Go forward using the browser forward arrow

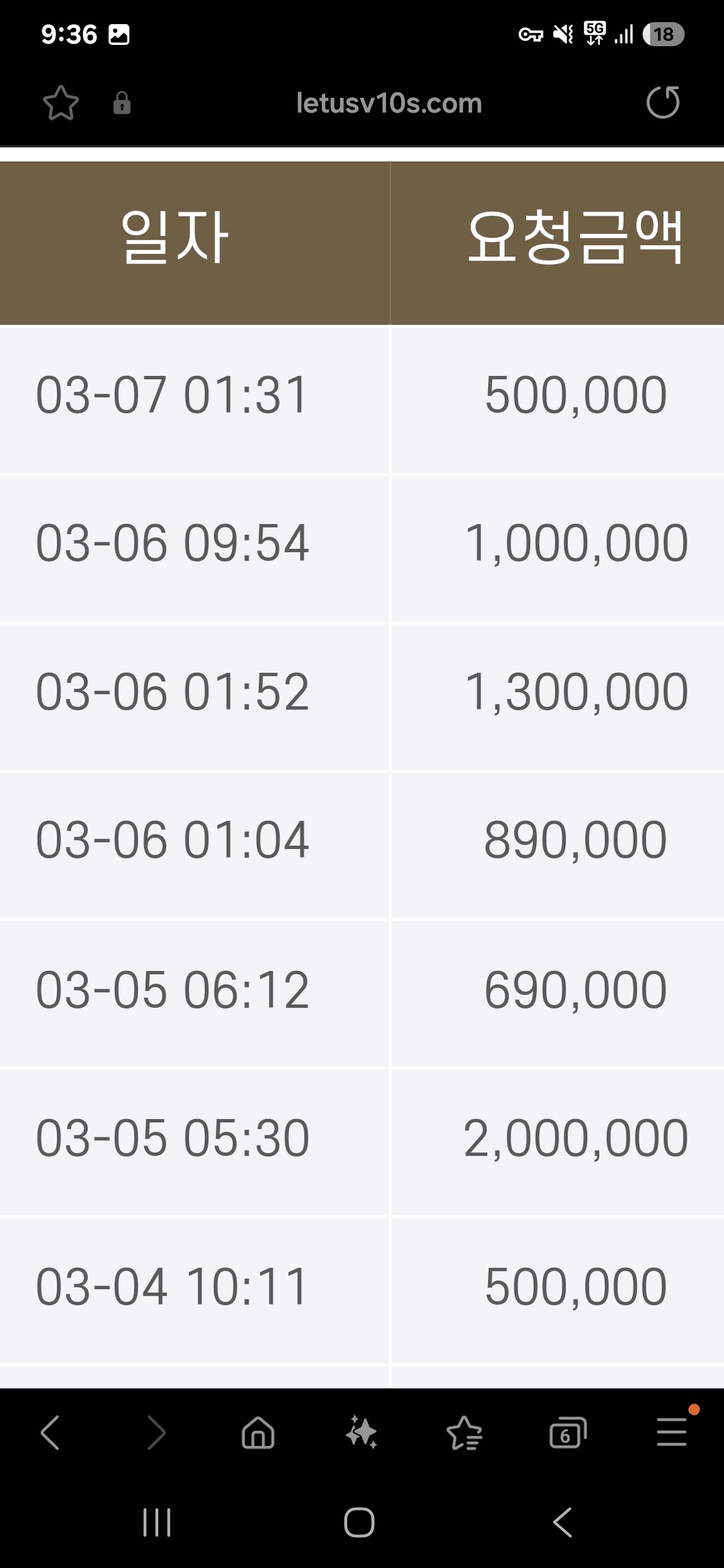[156, 1433]
